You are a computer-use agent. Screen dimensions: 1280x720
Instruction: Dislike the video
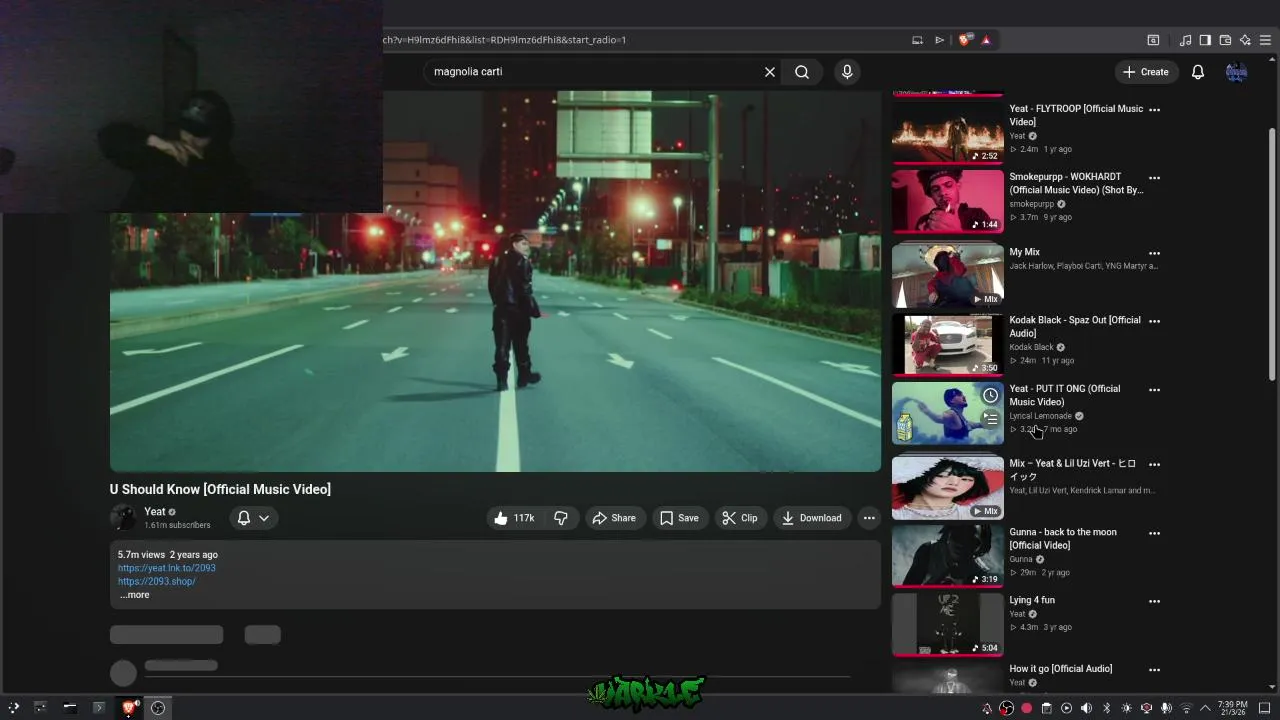coord(561,518)
